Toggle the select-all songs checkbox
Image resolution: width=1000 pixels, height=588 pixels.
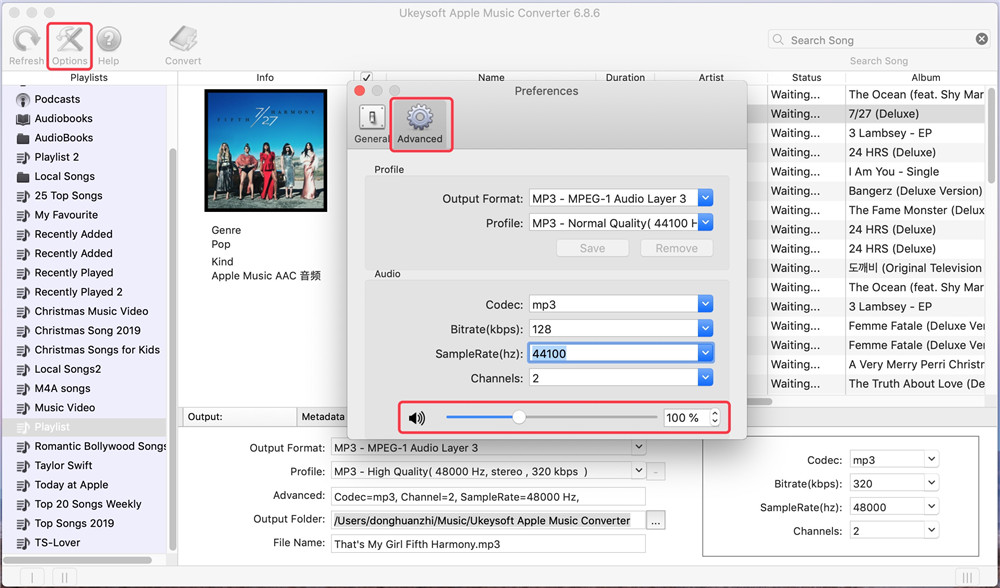367,77
